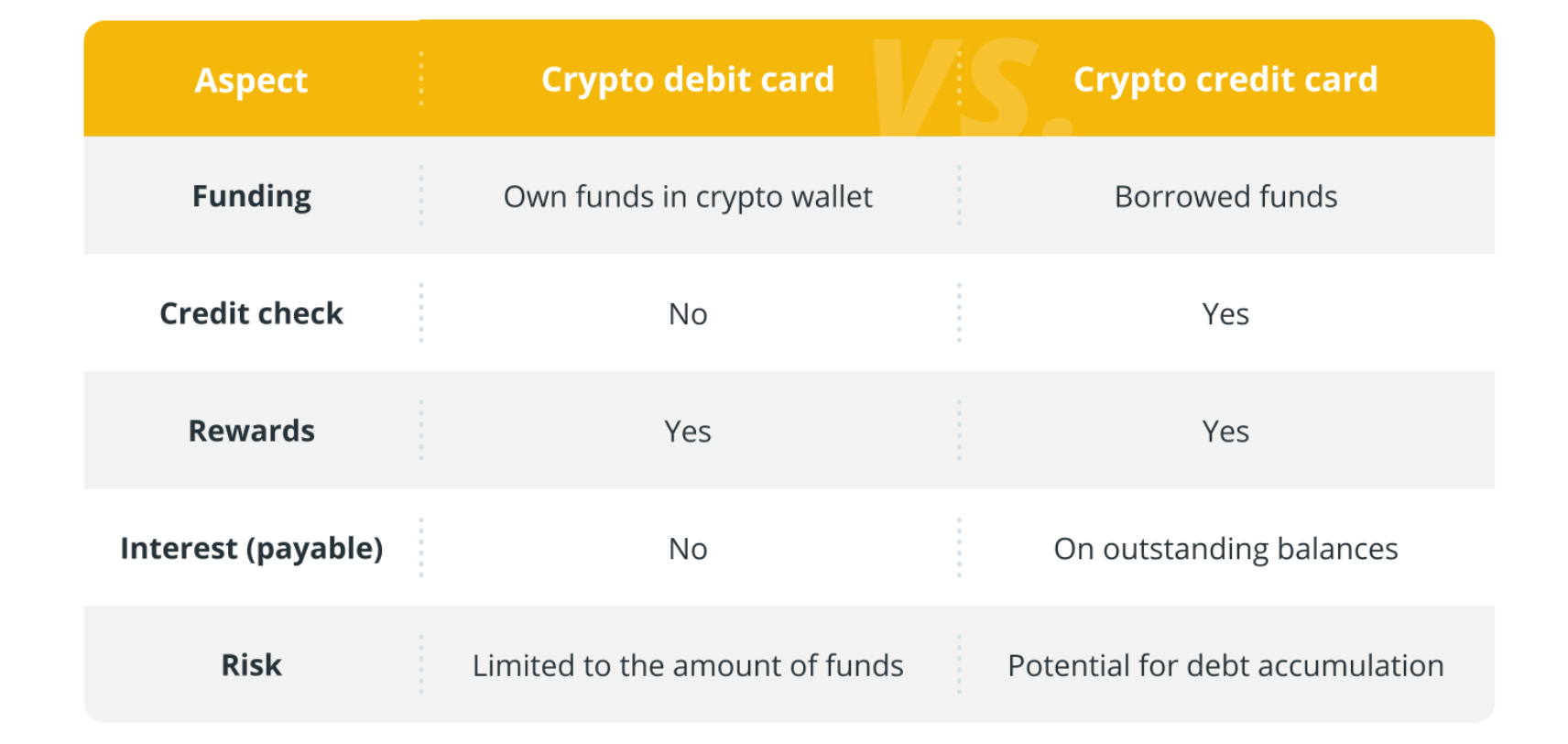Click the Risk row label
This screenshot has width=1568, height=744.
click(251, 665)
